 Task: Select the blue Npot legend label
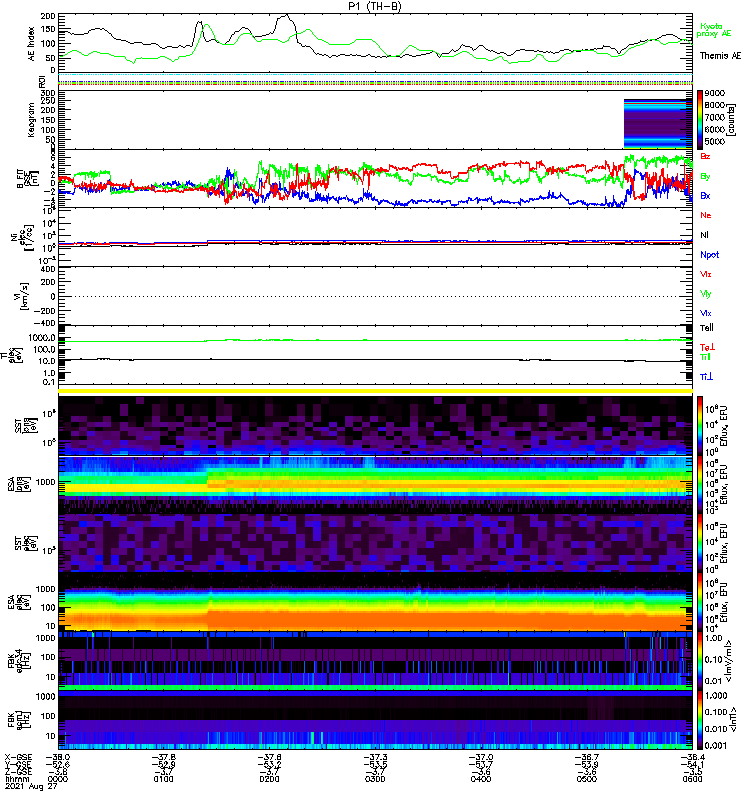click(709, 255)
